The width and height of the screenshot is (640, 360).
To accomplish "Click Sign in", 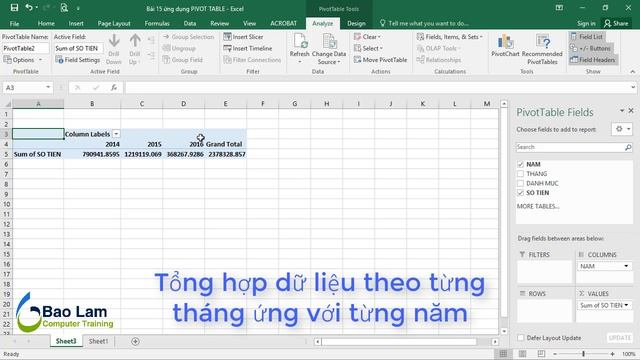I will tap(586, 23).
